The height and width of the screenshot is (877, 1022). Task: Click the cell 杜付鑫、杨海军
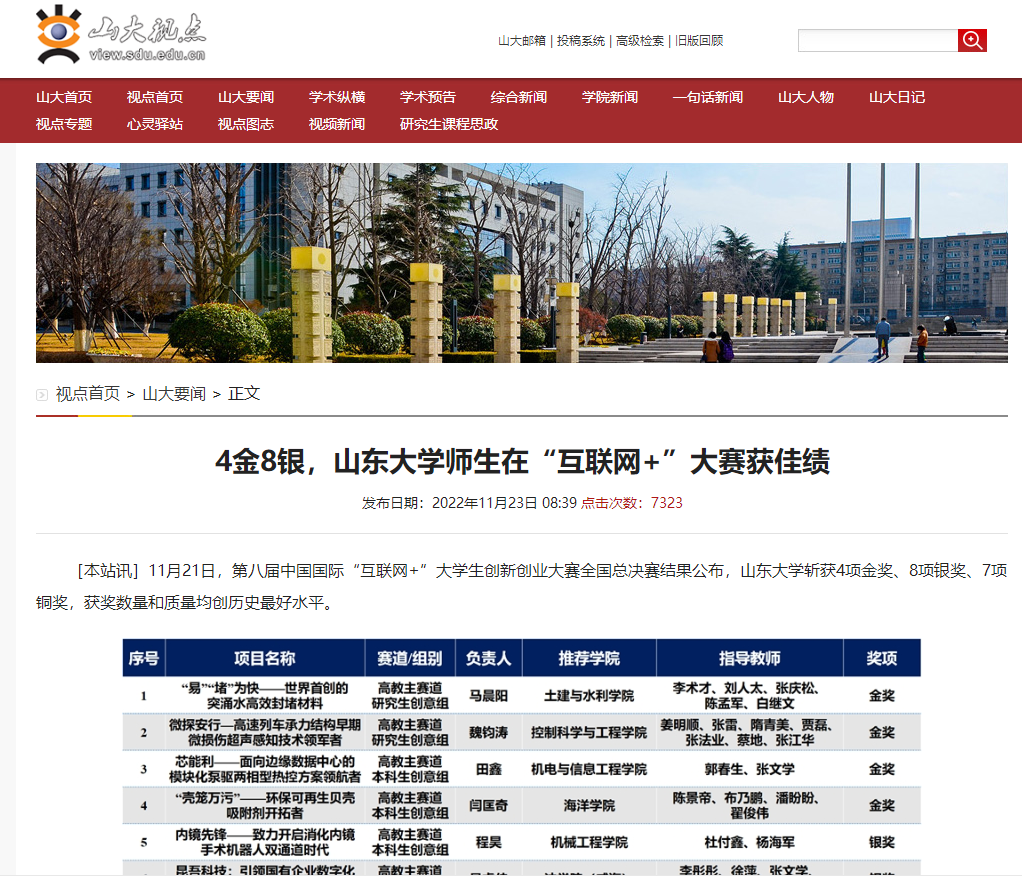[x=750, y=842]
